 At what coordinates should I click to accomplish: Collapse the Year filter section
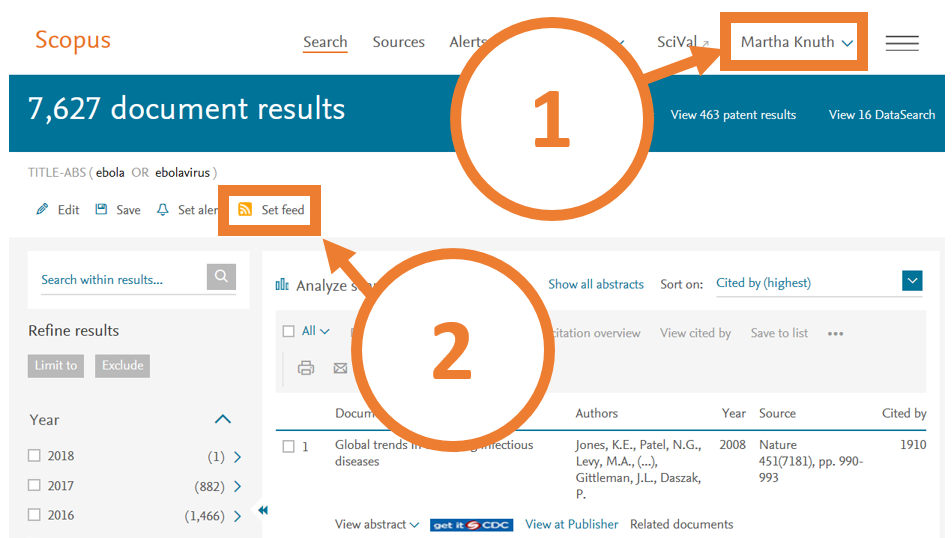click(223, 419)
